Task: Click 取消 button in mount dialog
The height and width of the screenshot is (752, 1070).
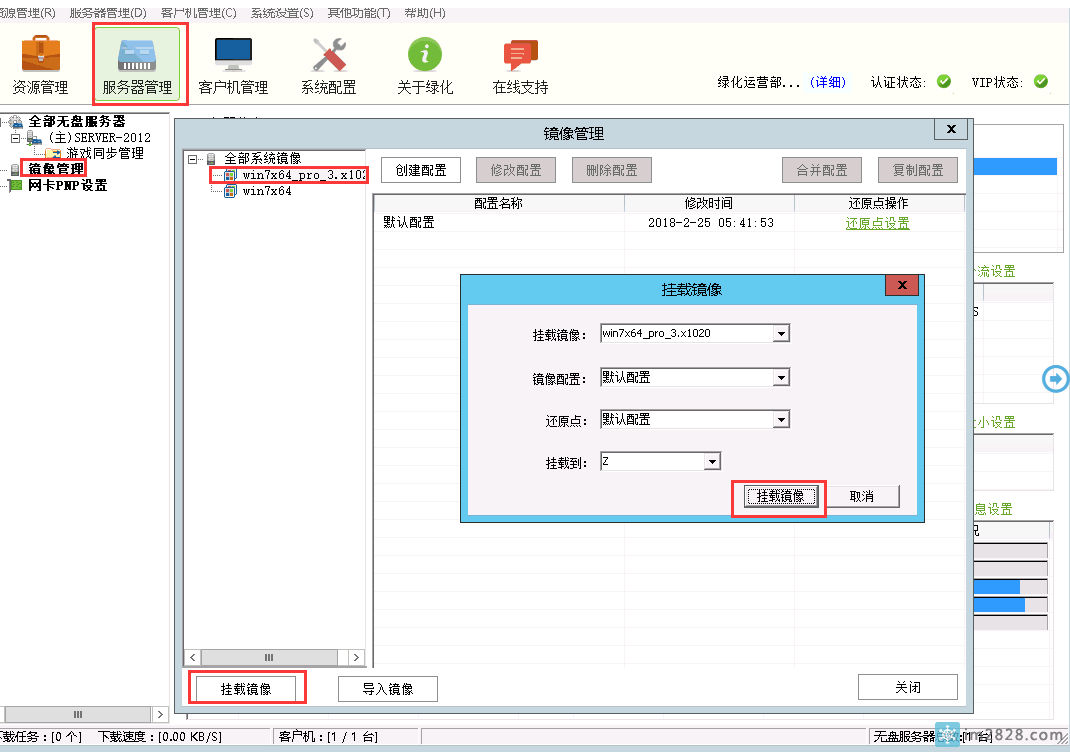Action: [861, 496]
